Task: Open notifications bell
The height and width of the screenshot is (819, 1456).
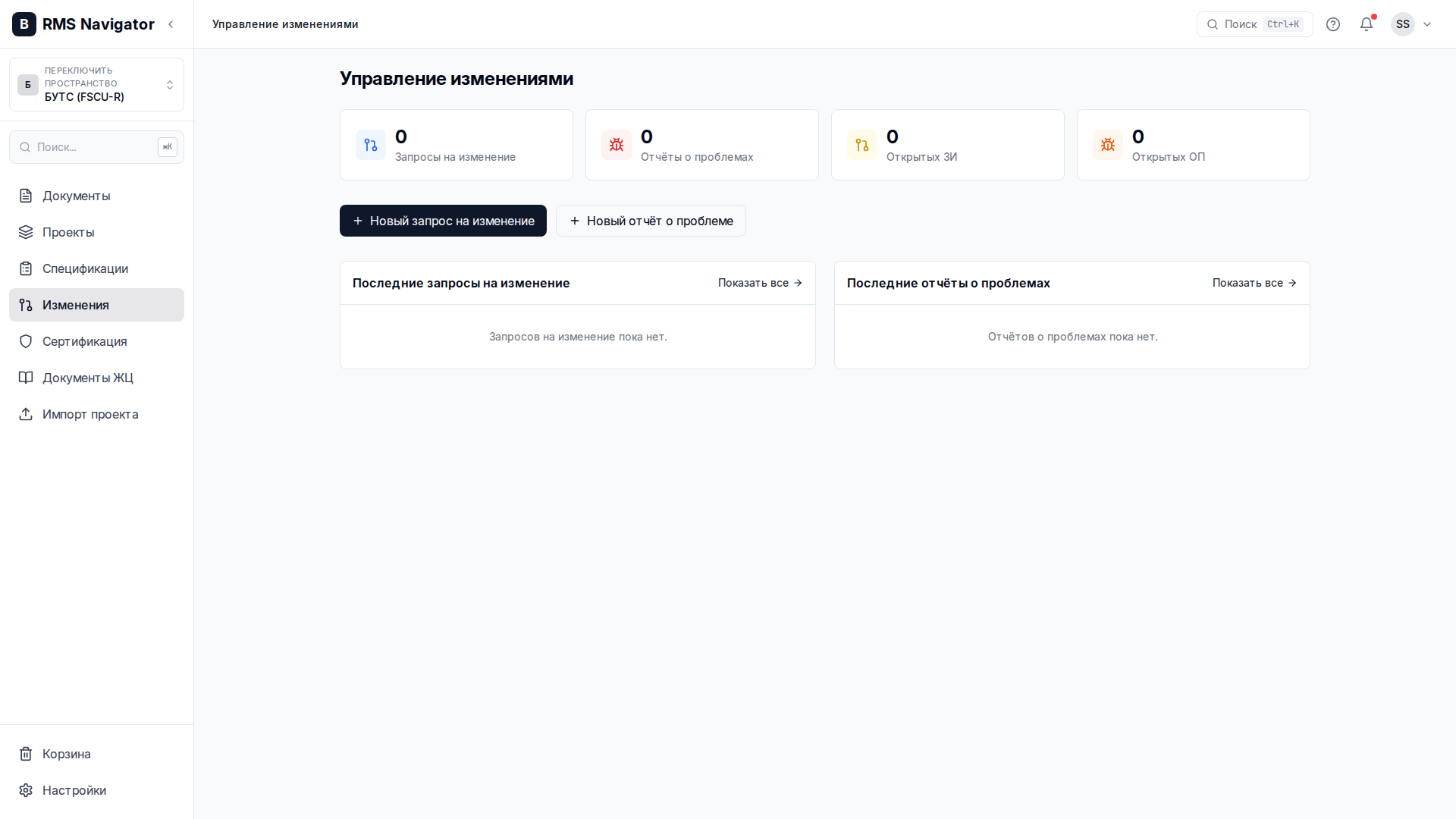Action: (1367, 24)
